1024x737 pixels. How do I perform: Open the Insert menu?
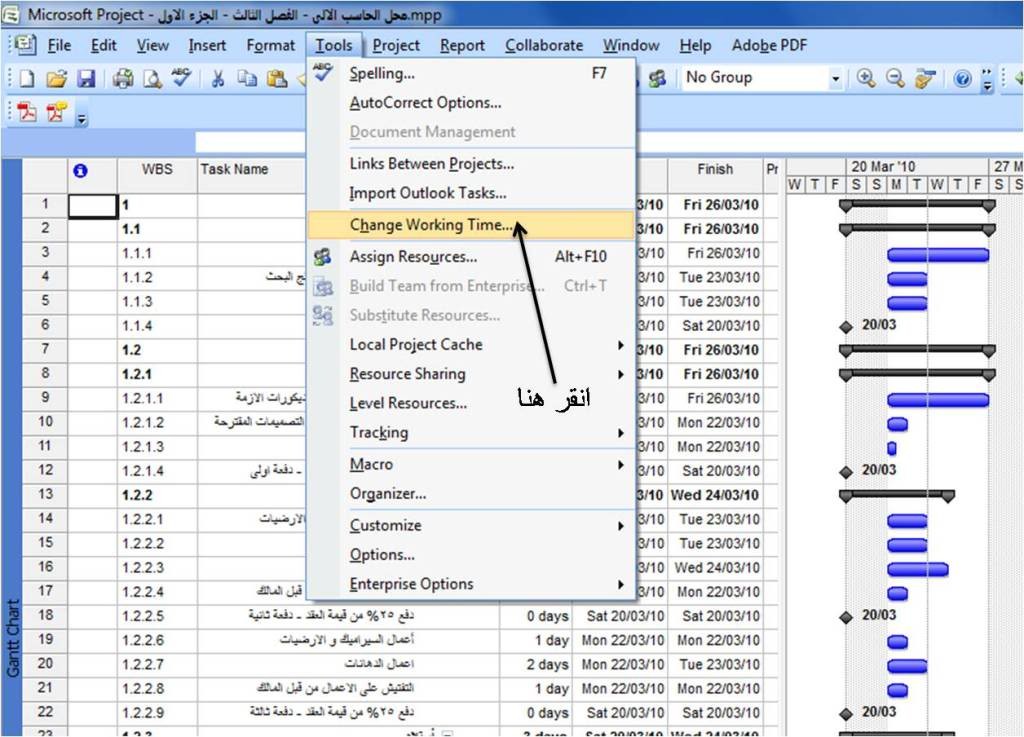coord(207,45)
